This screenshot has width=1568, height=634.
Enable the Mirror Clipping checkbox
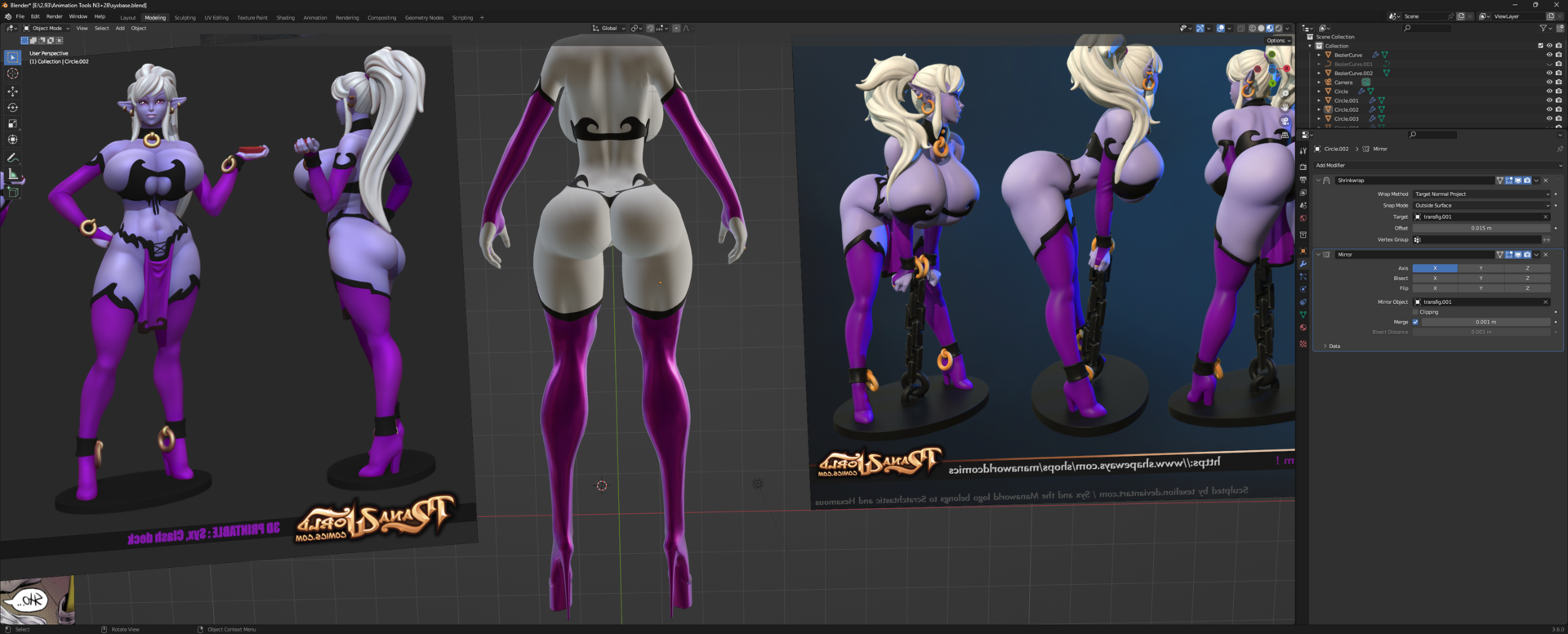point(1415,312)
